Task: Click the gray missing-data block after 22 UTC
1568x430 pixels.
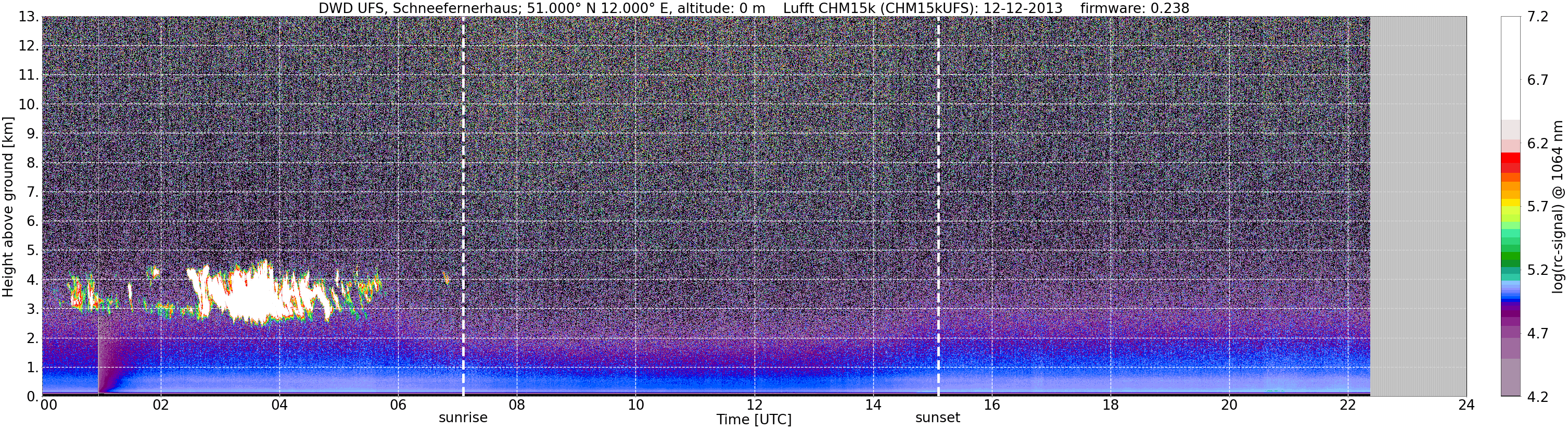Action: pyautogui.click(x=1418, y=207)
